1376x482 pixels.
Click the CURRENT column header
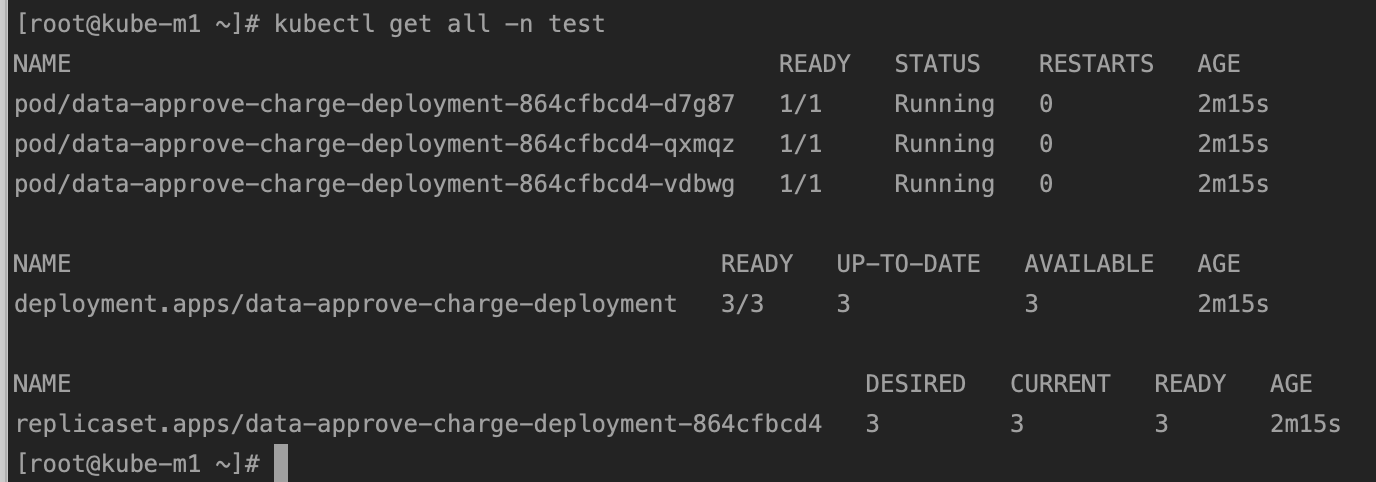(x=1060, y=384)
